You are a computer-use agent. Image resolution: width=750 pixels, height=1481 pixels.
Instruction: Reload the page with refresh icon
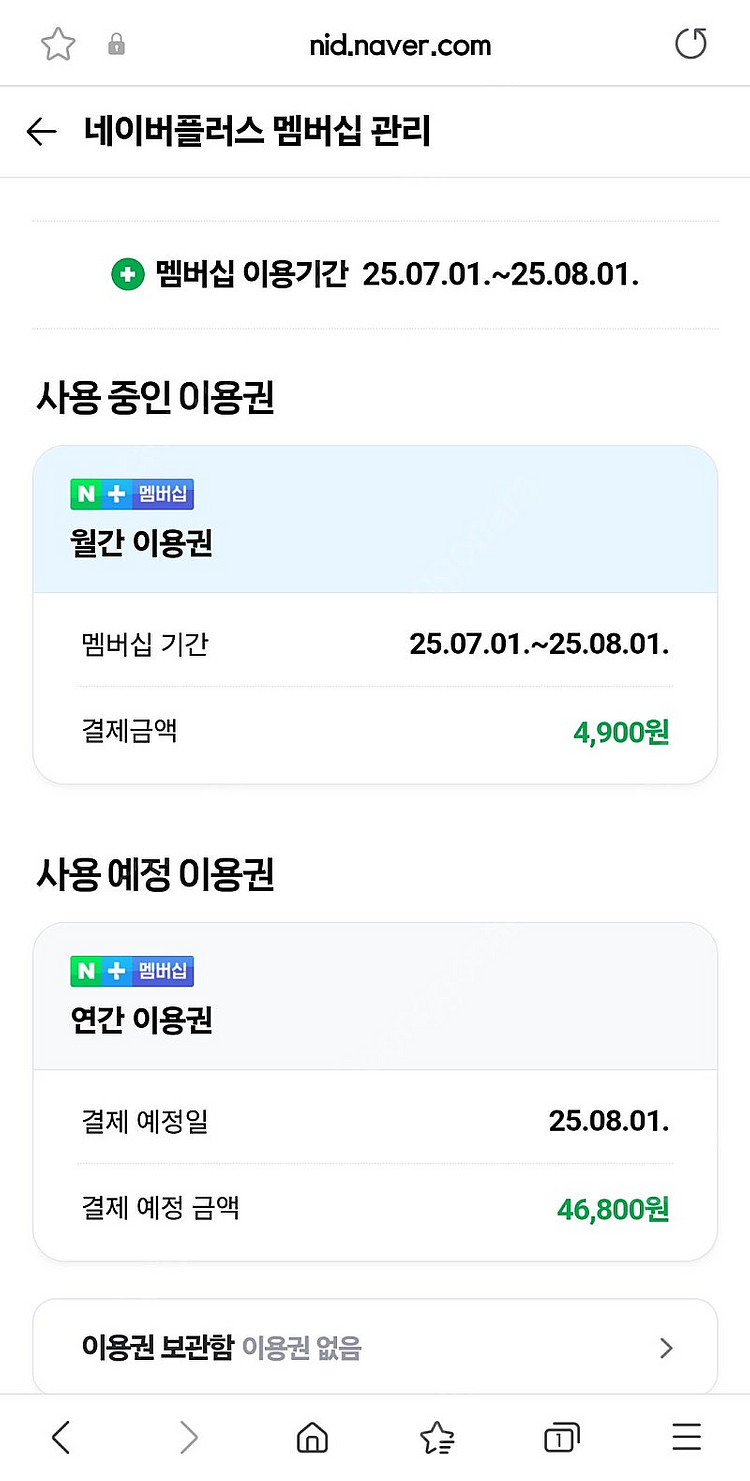(691, 44)
